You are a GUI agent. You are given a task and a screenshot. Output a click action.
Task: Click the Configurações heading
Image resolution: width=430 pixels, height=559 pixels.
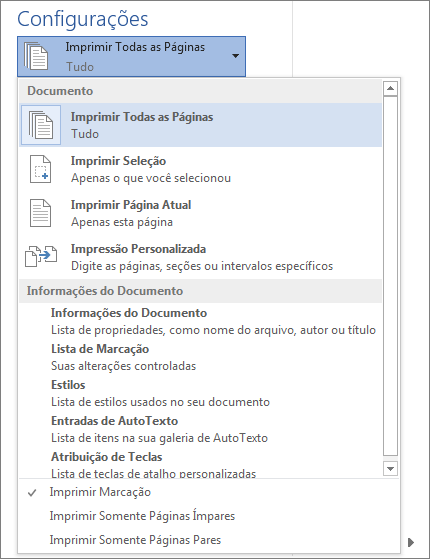(83, 19)
